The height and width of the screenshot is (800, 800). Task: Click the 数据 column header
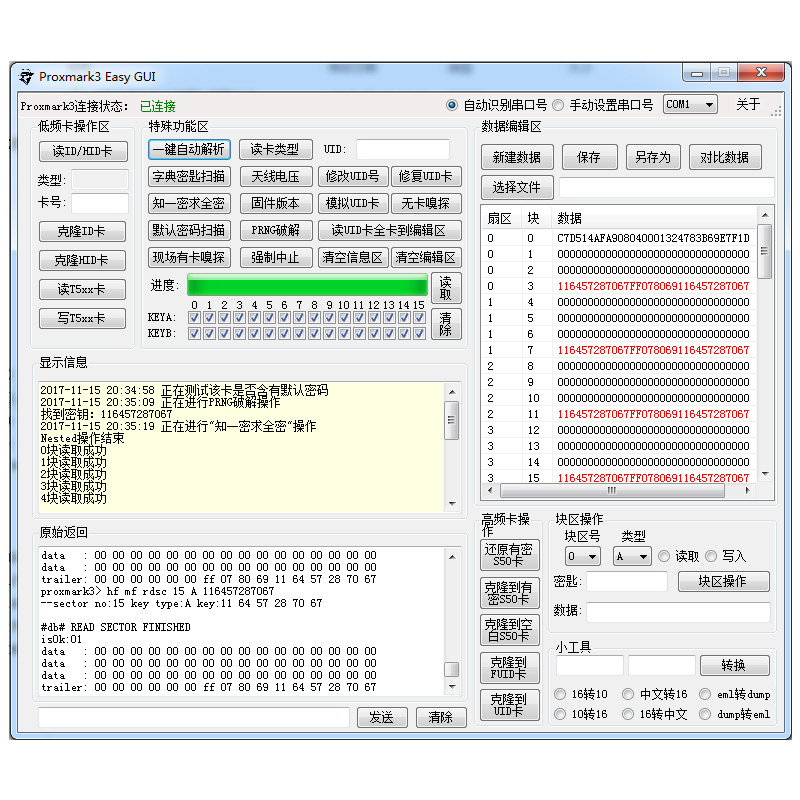click(x=569, y=218)
